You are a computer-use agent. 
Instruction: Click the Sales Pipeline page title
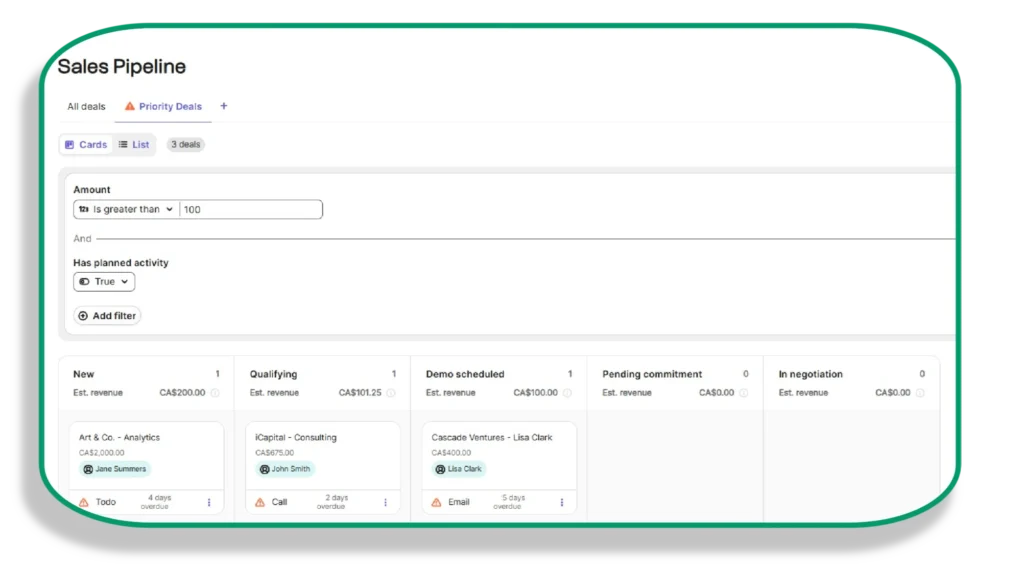121,67
